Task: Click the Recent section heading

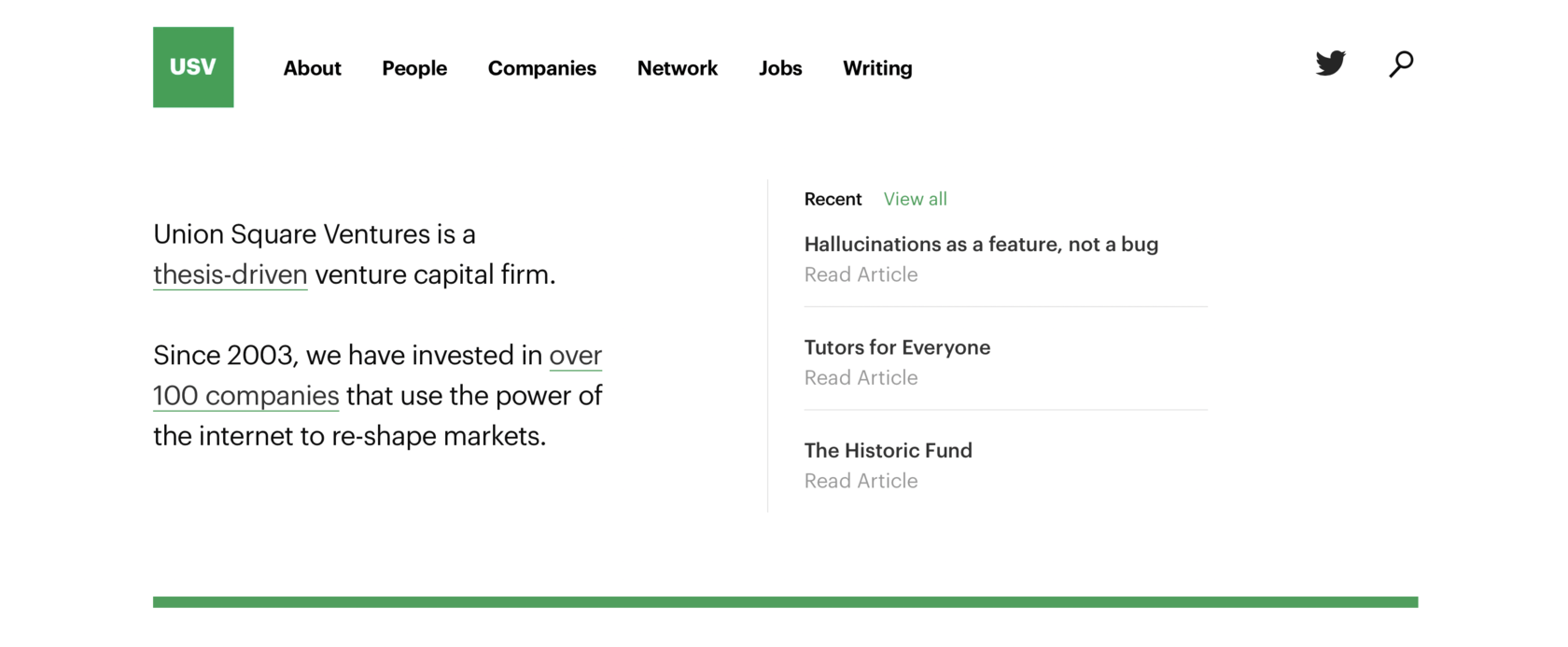Action: pyautogui.click(x=833, y=199)
